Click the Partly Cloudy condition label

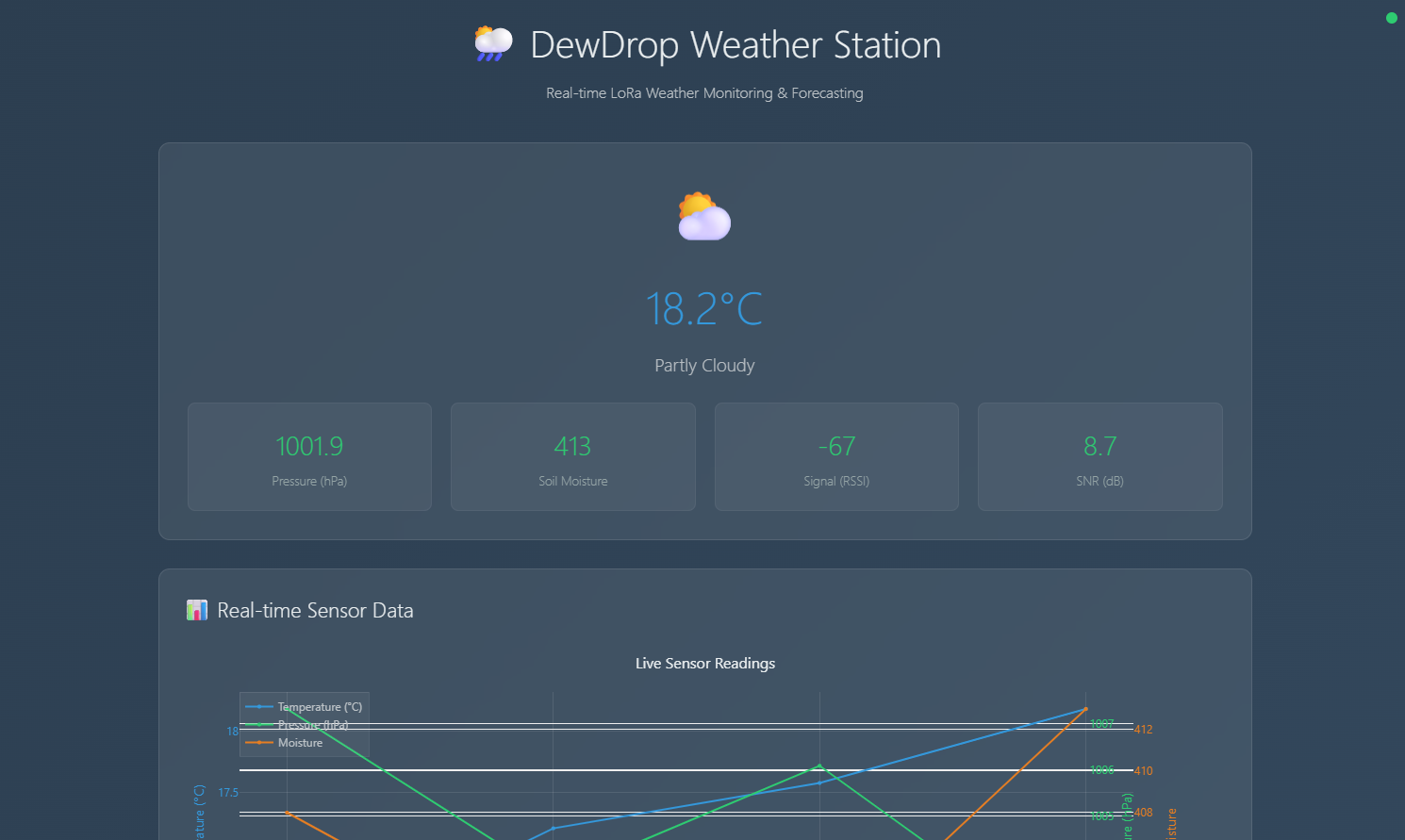pos(704,365)
